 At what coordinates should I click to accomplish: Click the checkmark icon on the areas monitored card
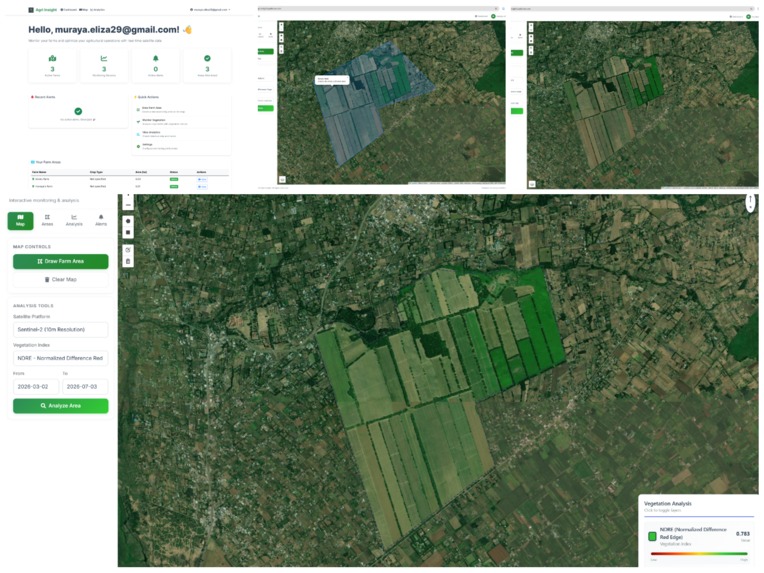tap(208, 58)
